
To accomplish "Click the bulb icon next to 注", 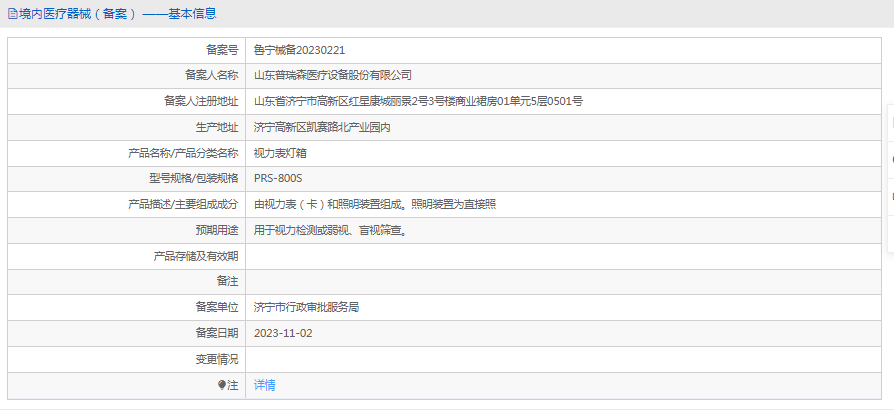I will 222,385.
